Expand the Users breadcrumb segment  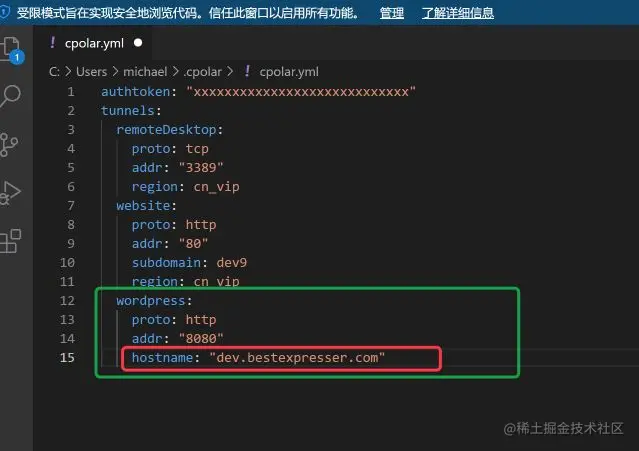91,72
